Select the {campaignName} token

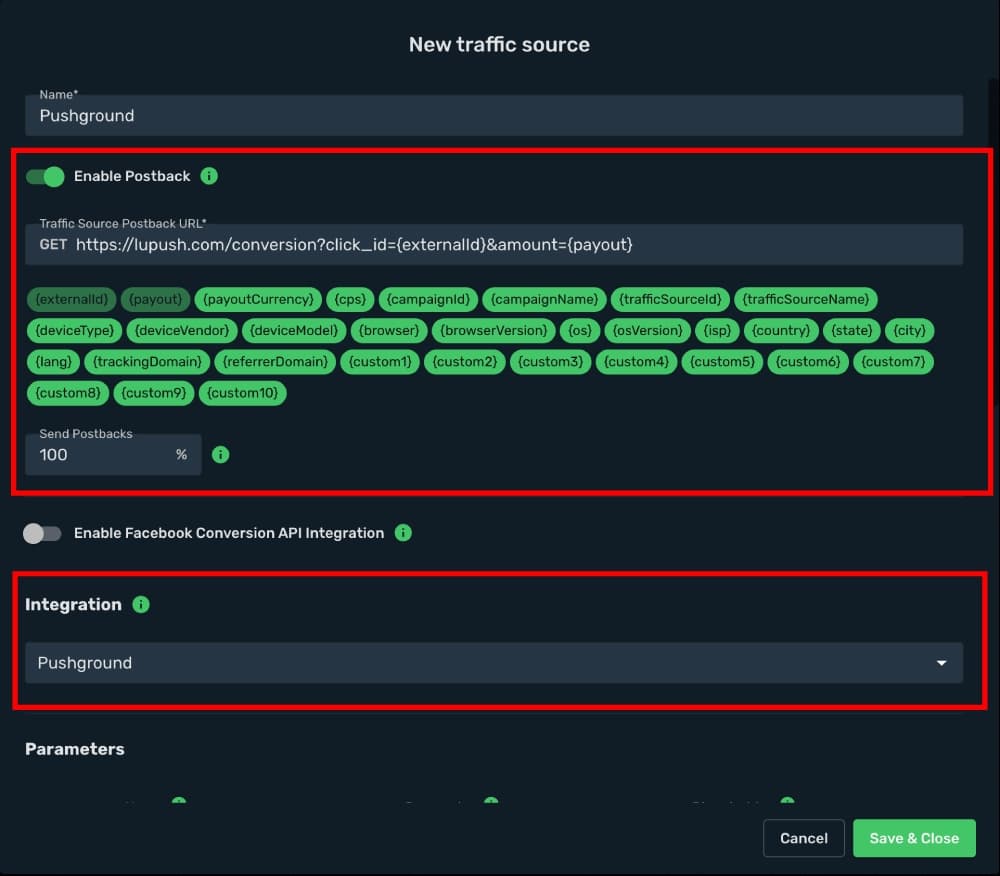pos(544,300)
